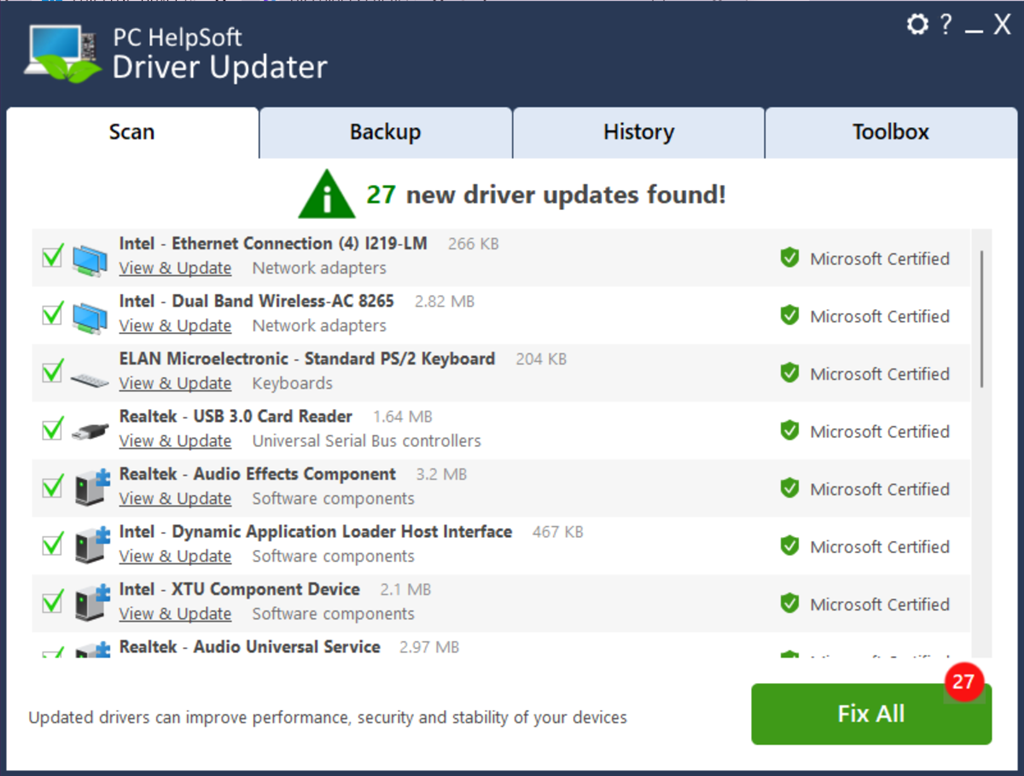The height and width of the screenshot is (776, 1024).
Task: Open View & Update for Audio Effects Component
Action: tap(175, 498)
